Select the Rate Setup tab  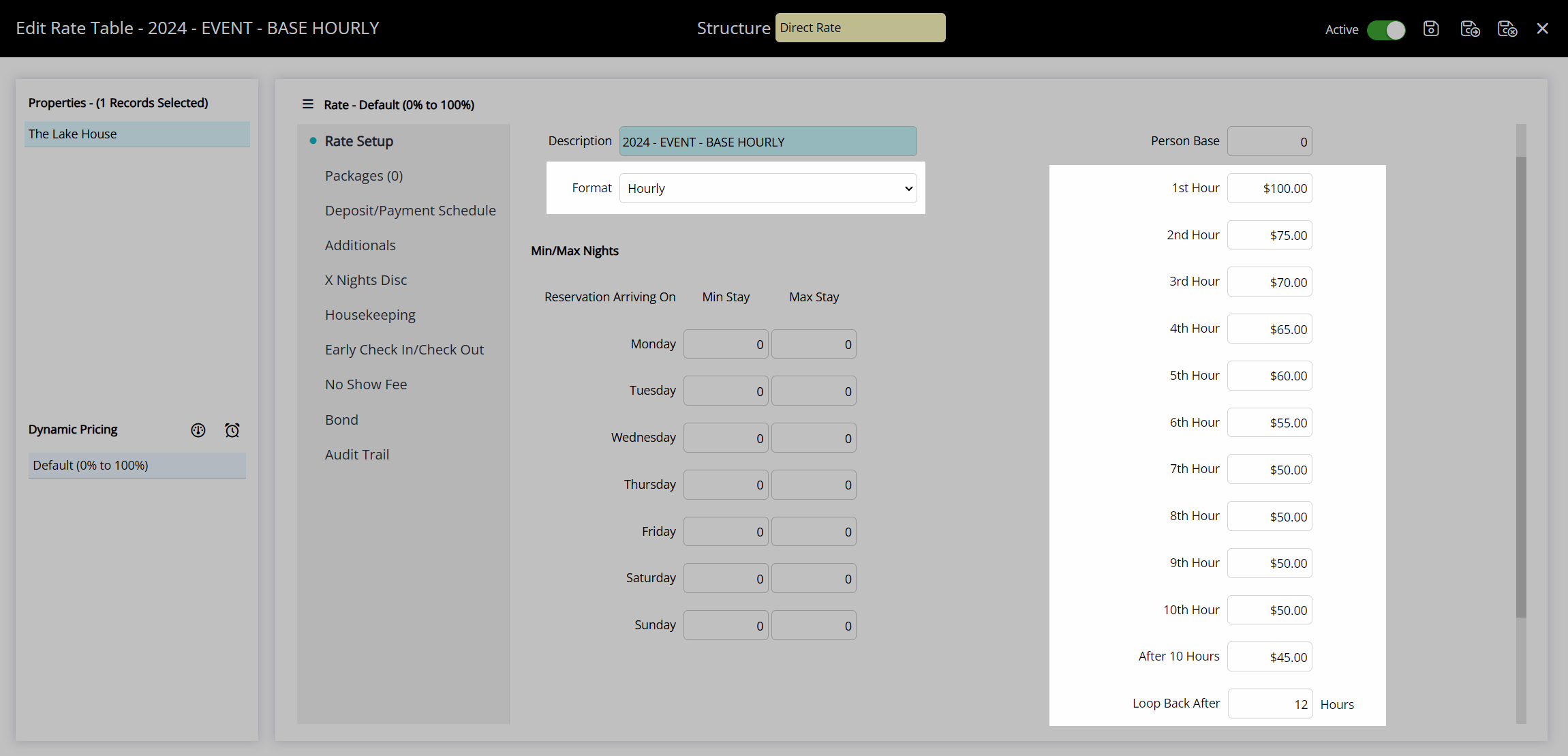click(358, 141)
